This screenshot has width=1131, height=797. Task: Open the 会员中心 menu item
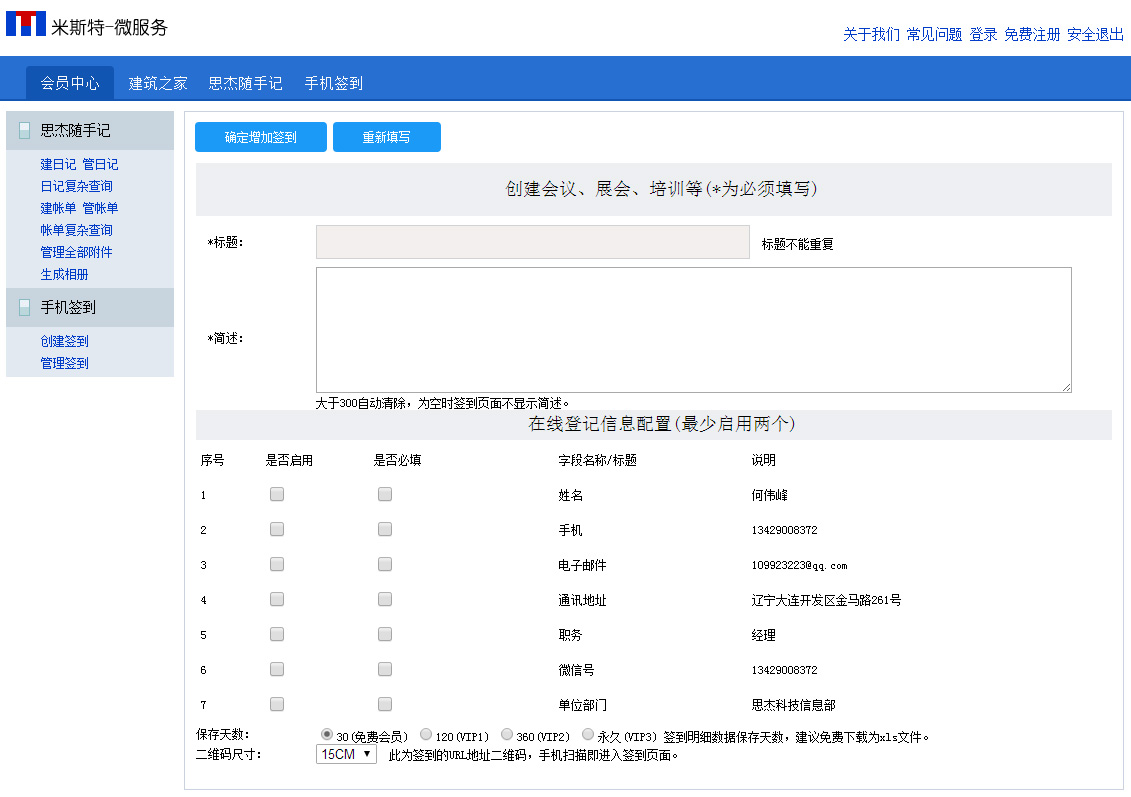tap(69, 83)
